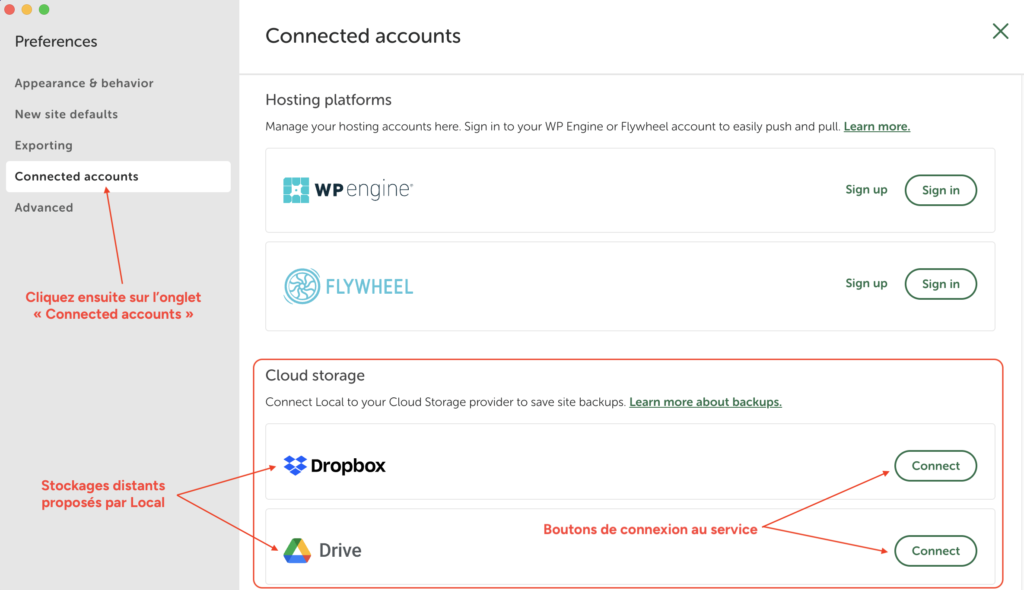1024x590 pixels.
Task: Connect the Google Drive account
Action: pyautogui.click(x=935, y=551)
